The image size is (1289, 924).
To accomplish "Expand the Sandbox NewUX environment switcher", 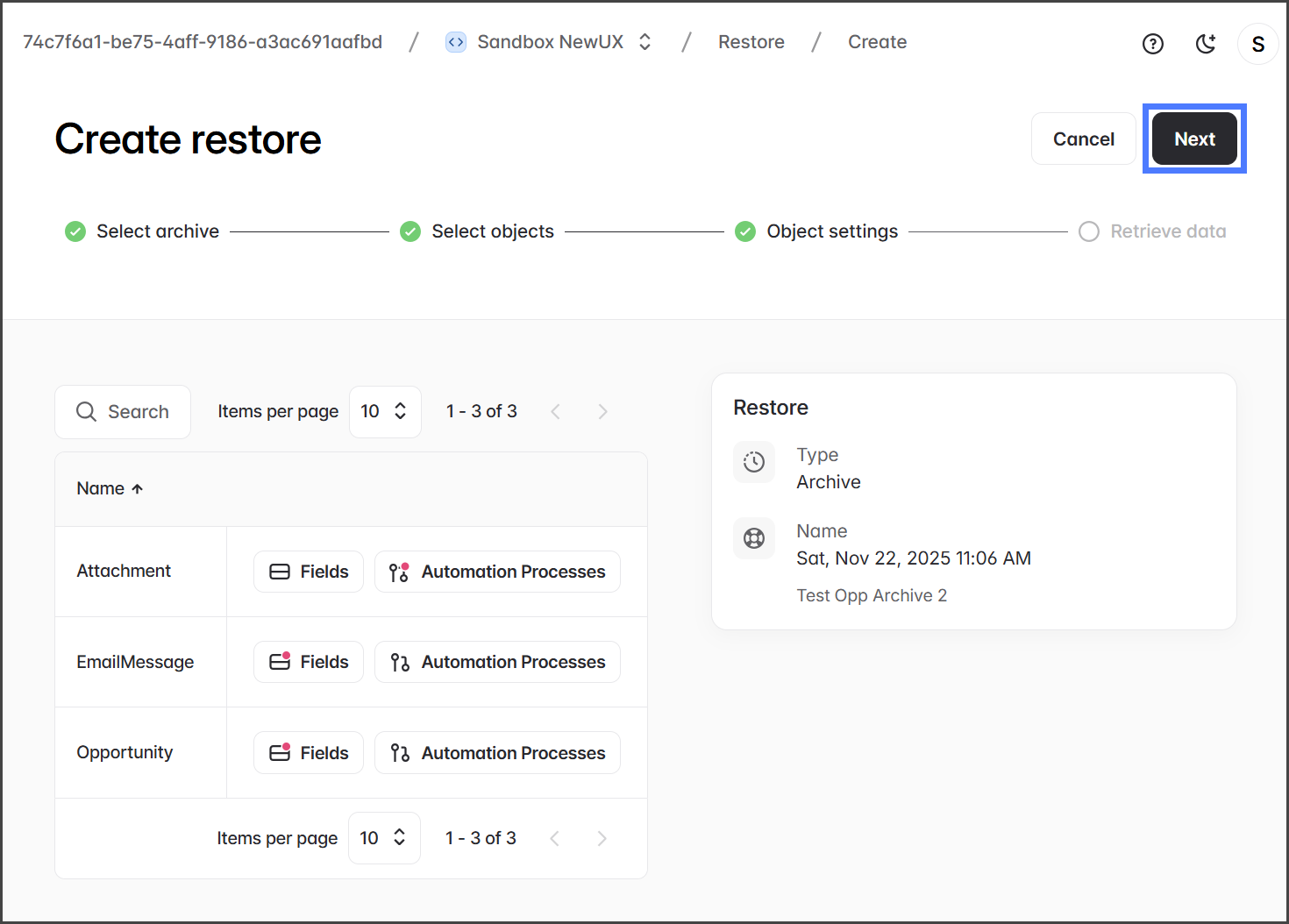I will [644, 42].
